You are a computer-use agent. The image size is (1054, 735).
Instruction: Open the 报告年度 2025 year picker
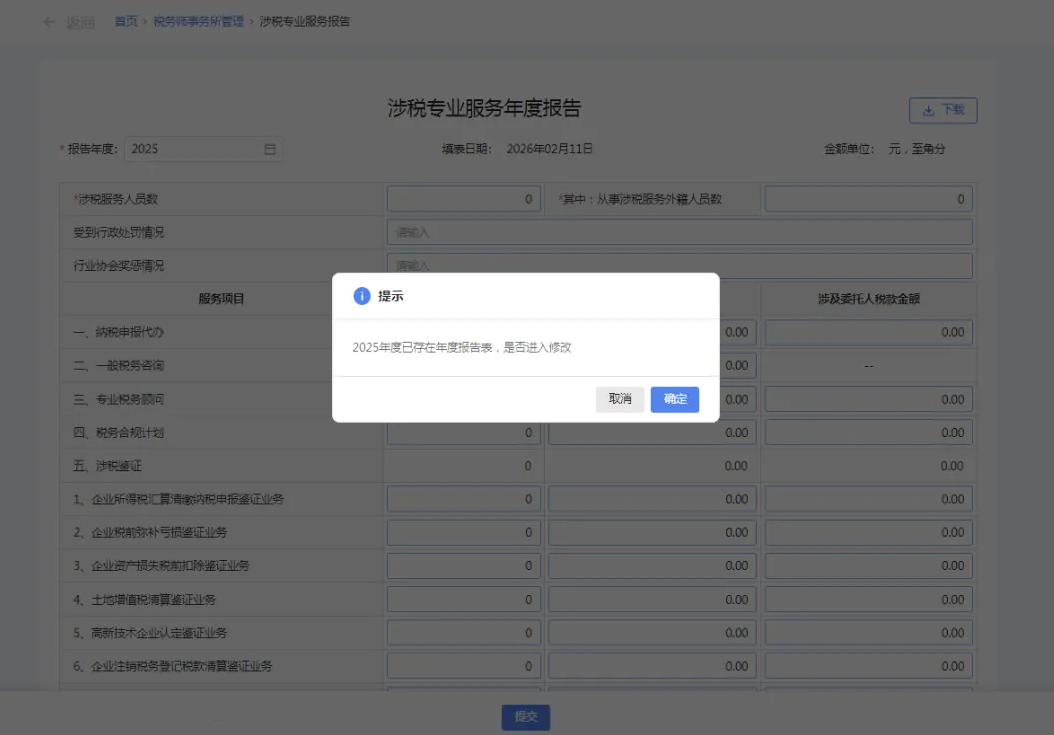pos(195,149)
